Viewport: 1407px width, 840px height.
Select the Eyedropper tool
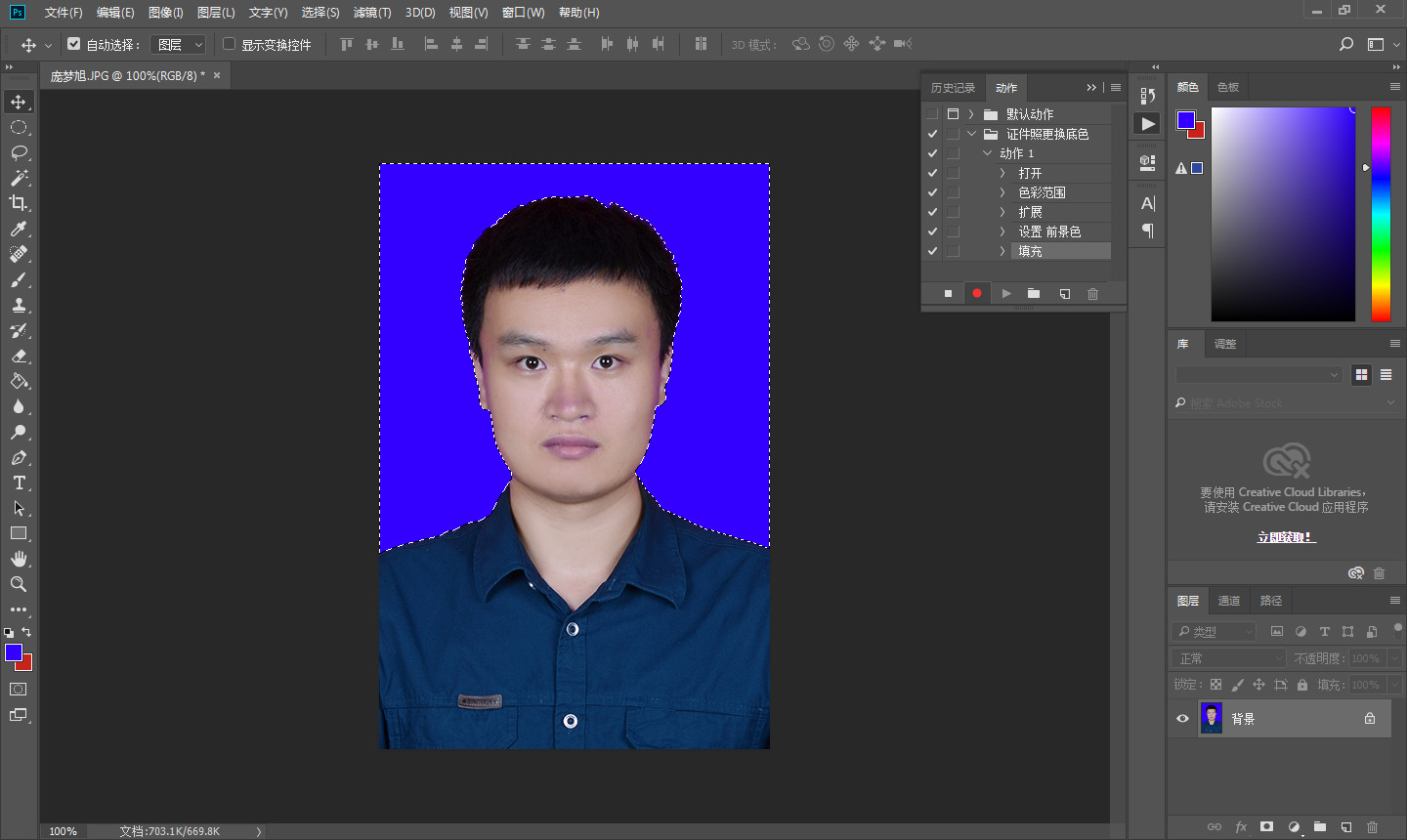click(19, 229)
